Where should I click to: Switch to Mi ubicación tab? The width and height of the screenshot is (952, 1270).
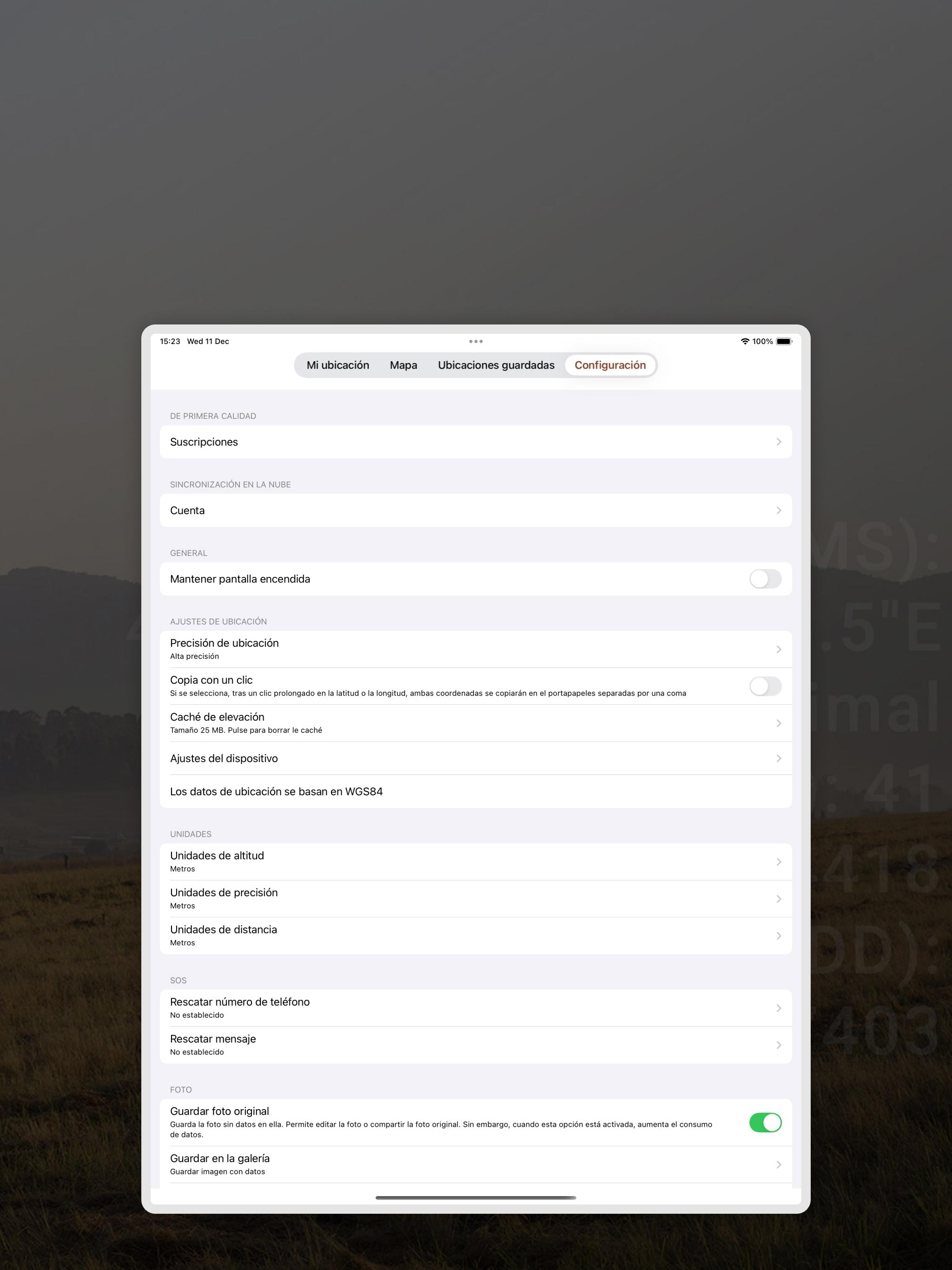(337, 365)
